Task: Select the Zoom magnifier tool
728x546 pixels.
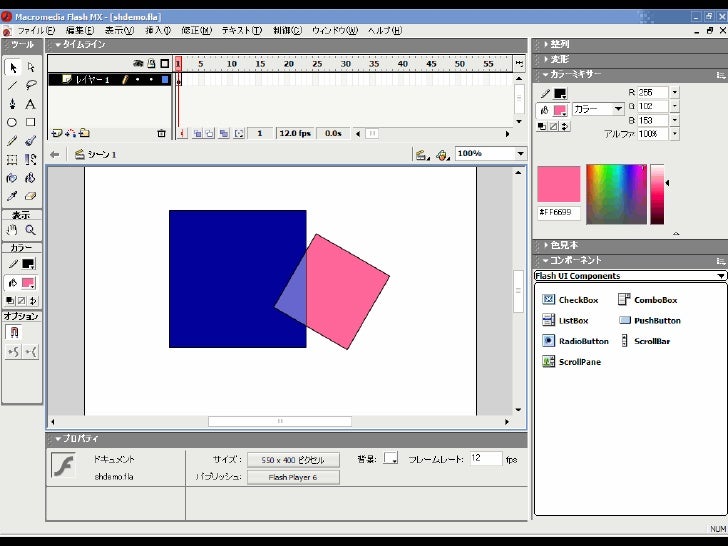Action: (30, 229)
